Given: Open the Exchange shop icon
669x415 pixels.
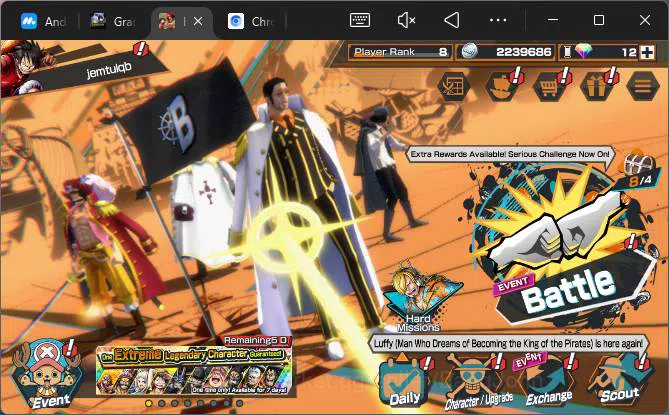Looking at the screenshot, I should (548, 380).
